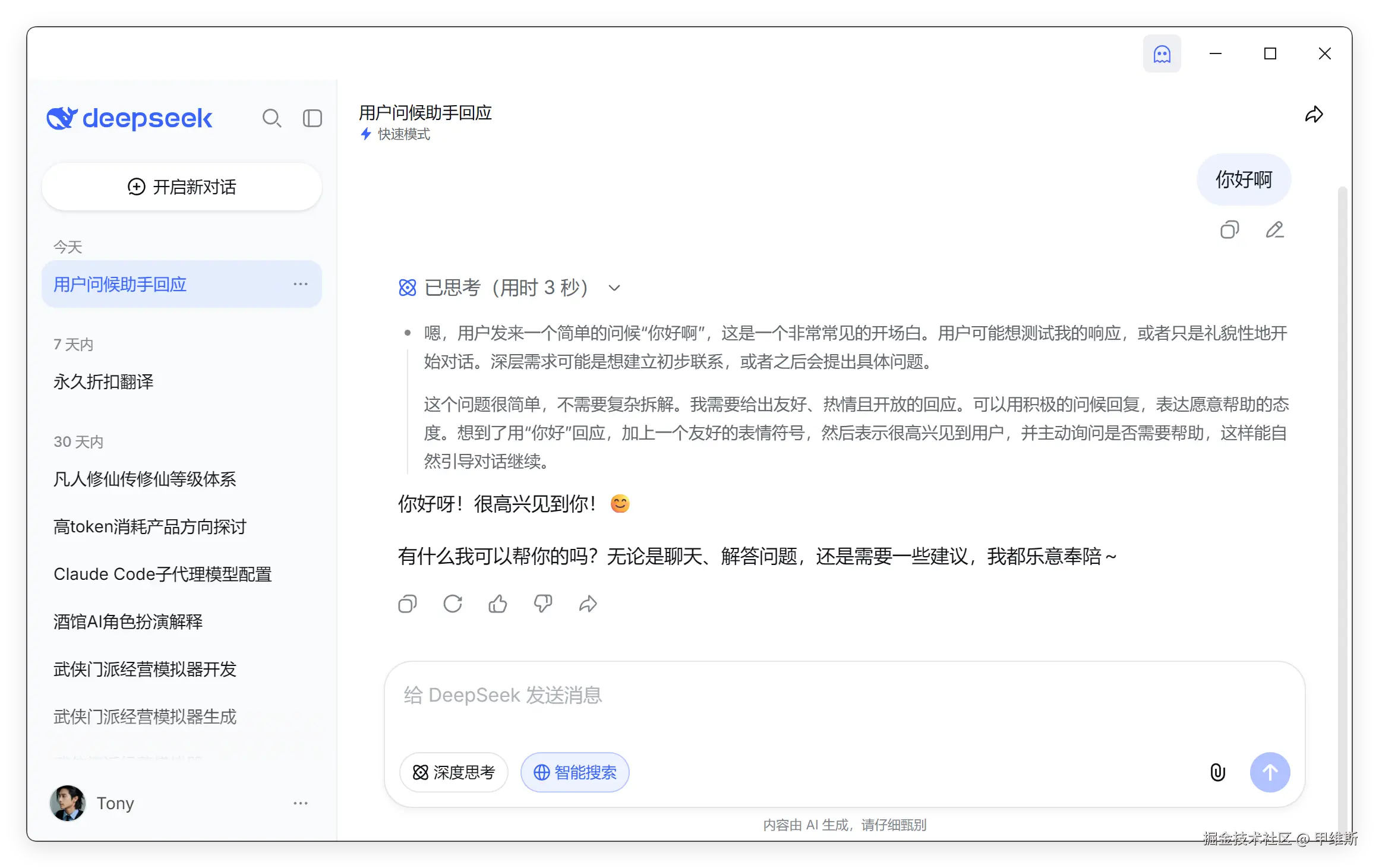The width and height of the screenshot is (1379, 868).
Task: Attach a file with the paperclip icon
Action: coord(1217,772)
